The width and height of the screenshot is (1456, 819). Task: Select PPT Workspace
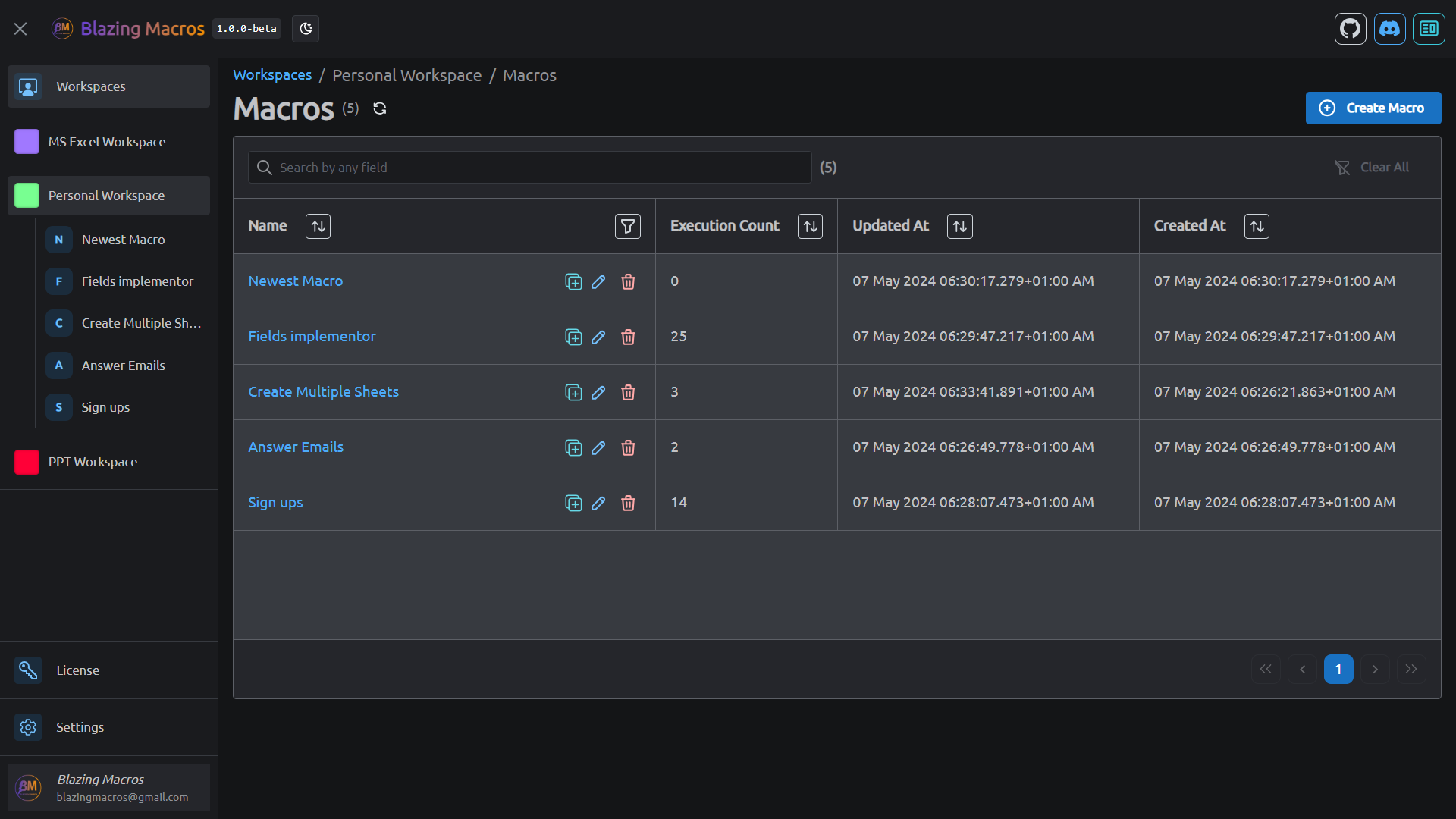coord(109,462)
